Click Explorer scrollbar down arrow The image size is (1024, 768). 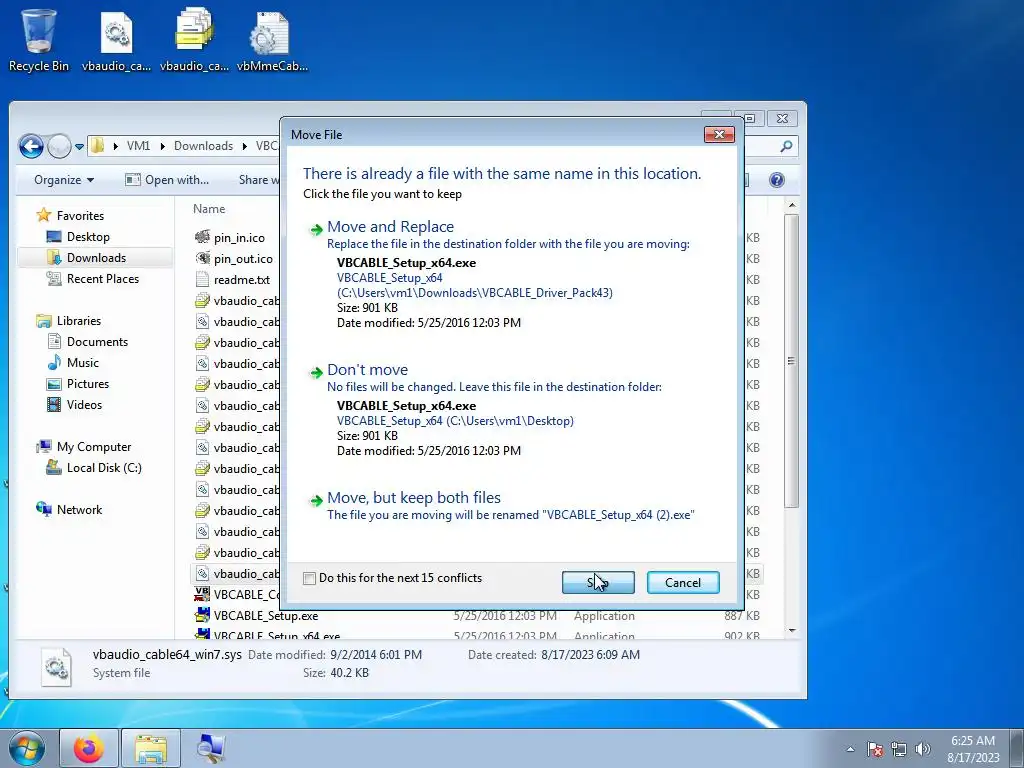(792, 630)
